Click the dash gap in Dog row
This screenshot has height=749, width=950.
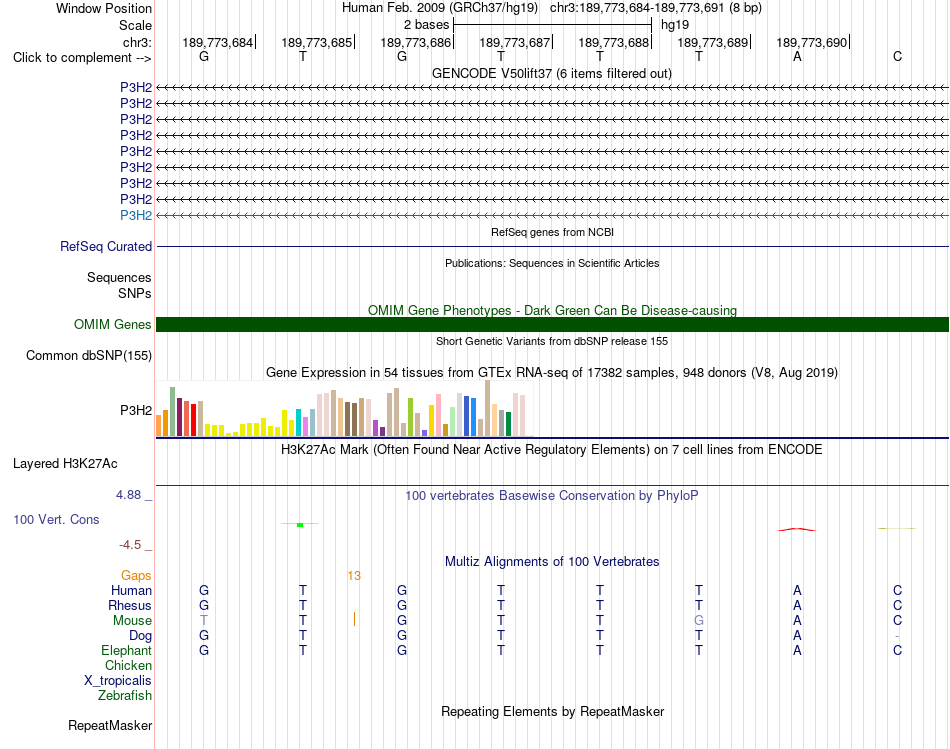pyautogui.click(x=897, y=636)
